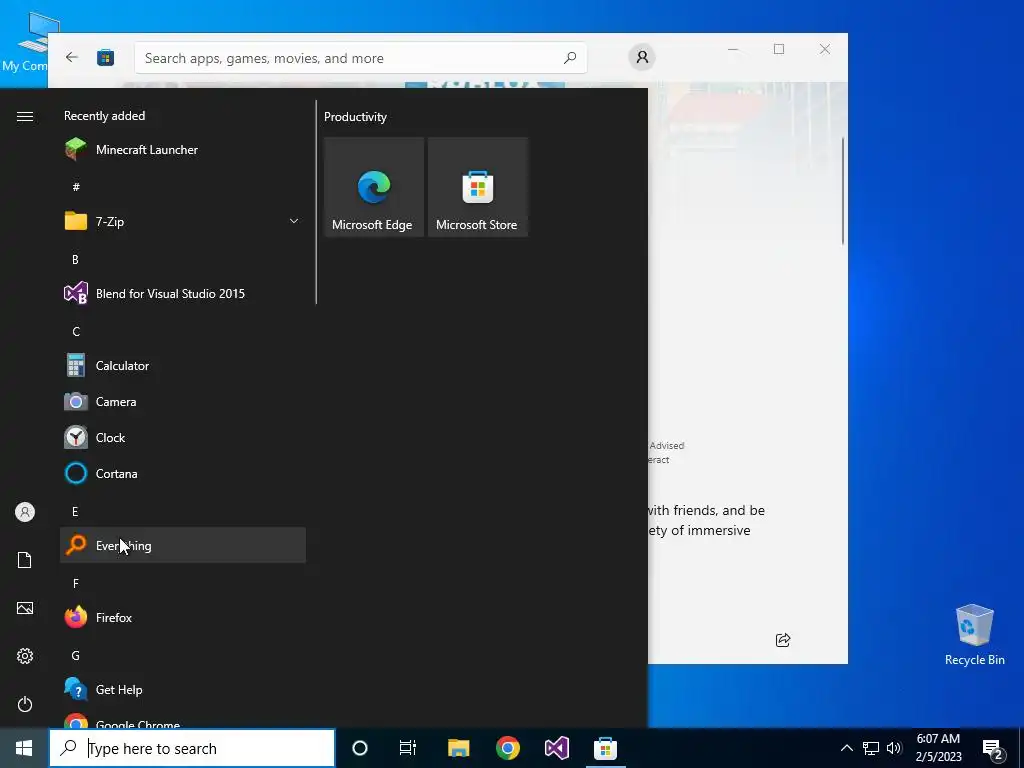Click the # section header
This screenshot has height=768, width=1024.
(x=76, y=187)
